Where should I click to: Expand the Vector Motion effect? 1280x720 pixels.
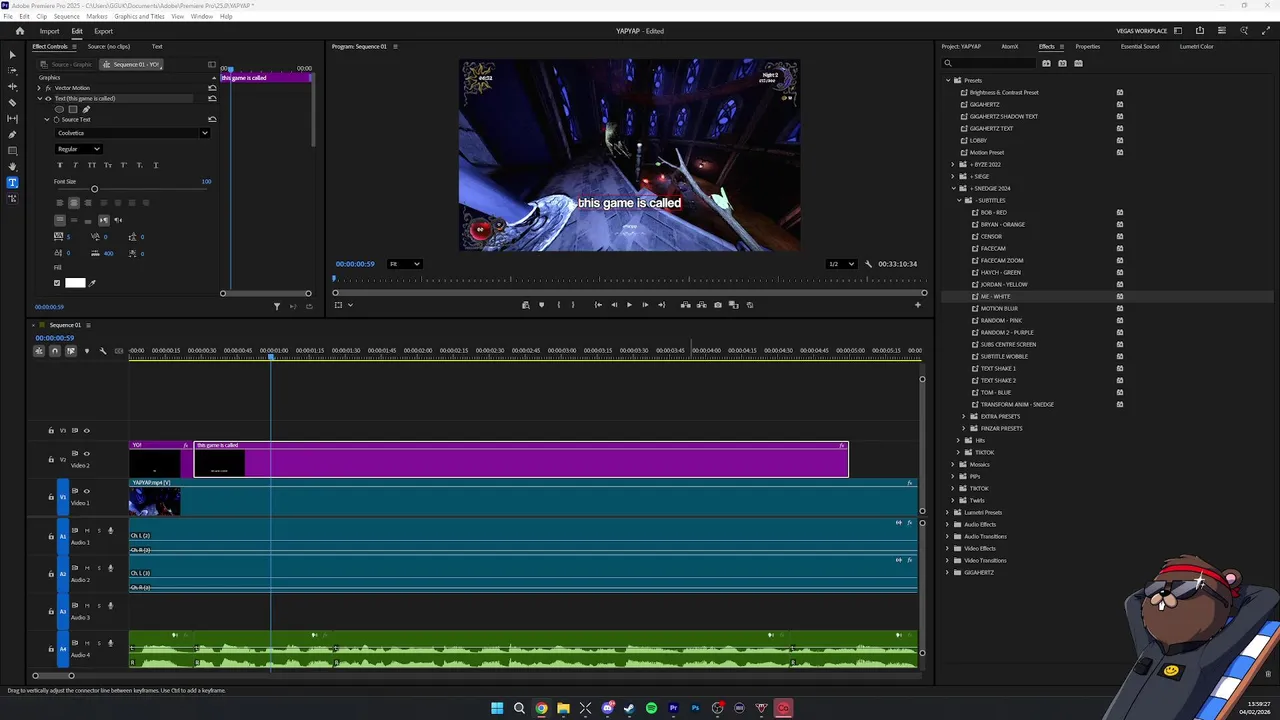(x=39, y=88)
